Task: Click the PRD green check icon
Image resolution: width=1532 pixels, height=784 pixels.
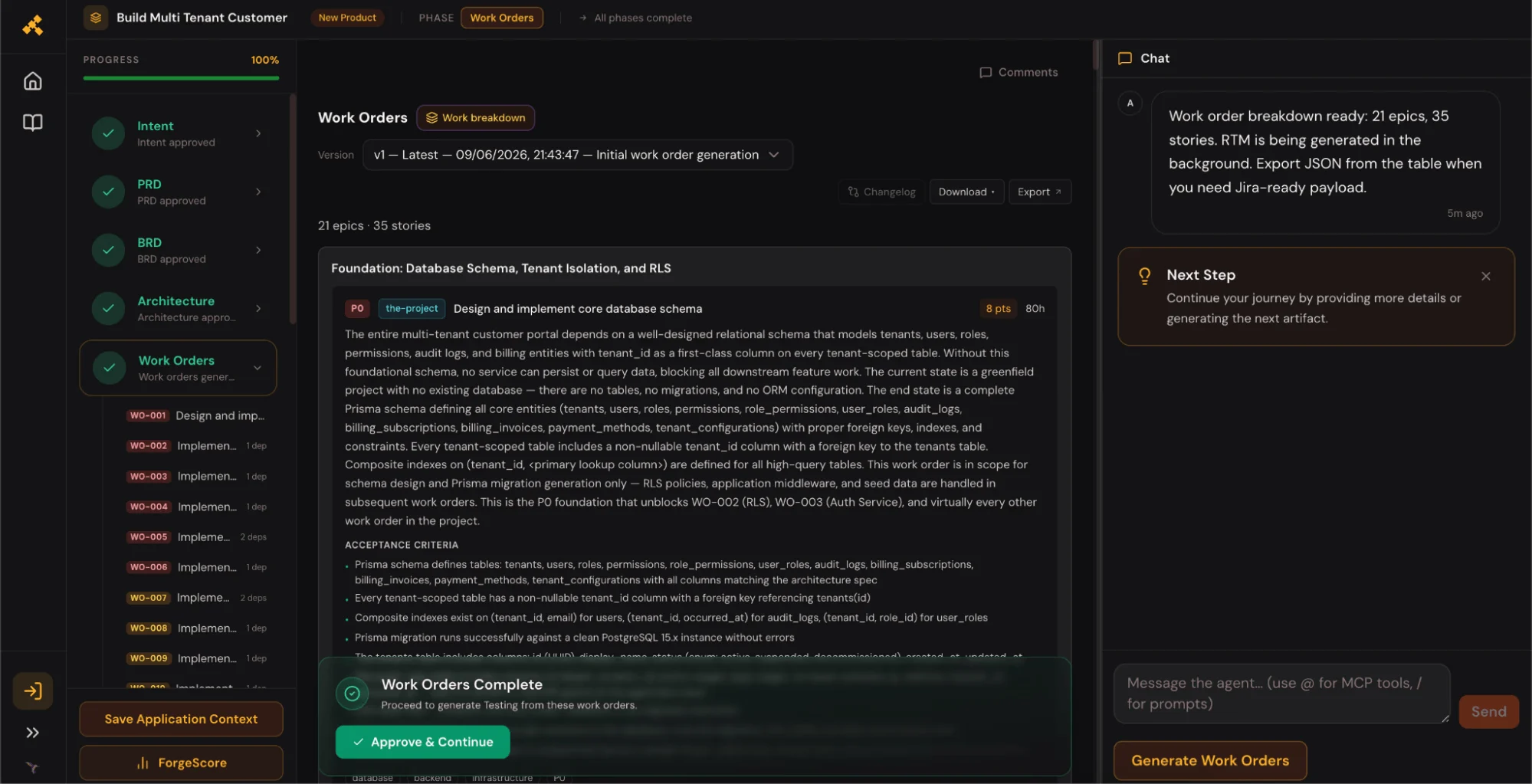Action: (108, 192)
